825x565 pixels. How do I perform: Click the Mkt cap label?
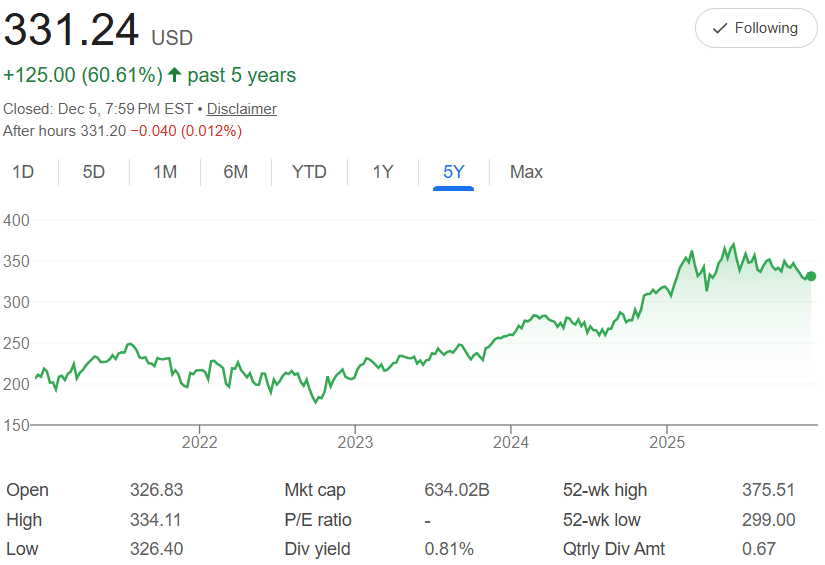click(x=314, y=490)
